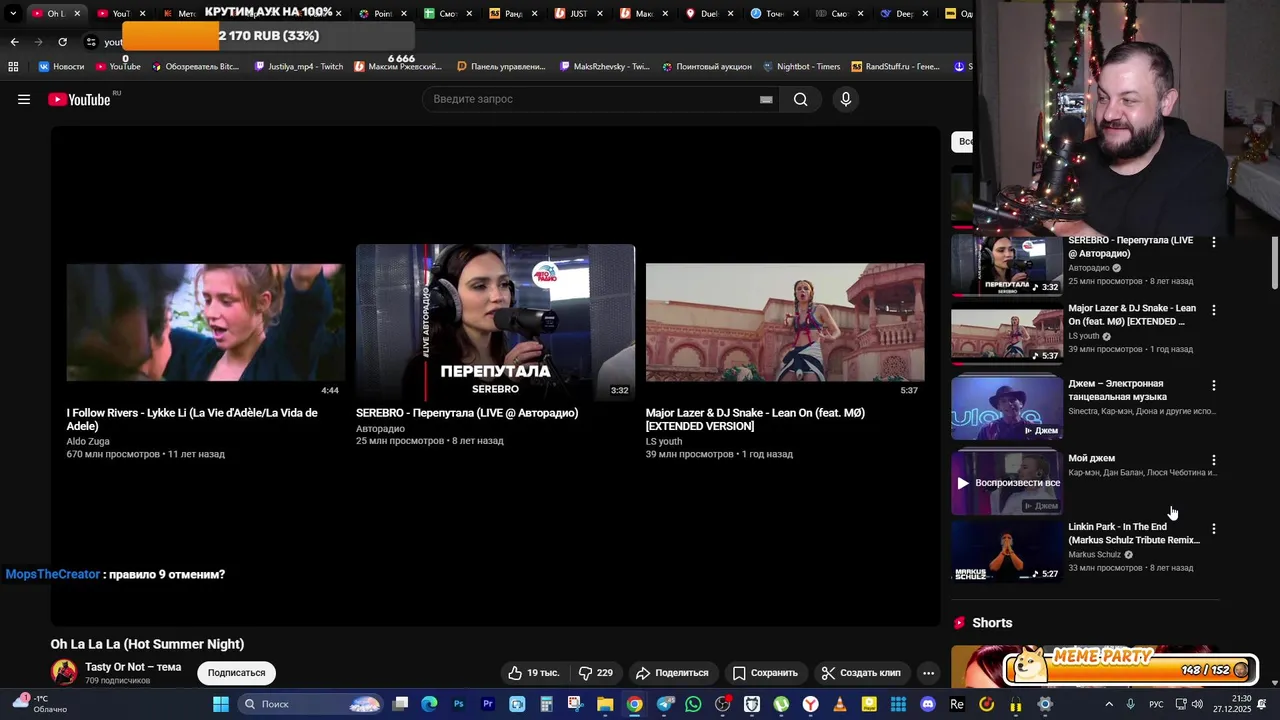
Task: Open options for Джем – Электронная mix
Action: point(1214,385)
